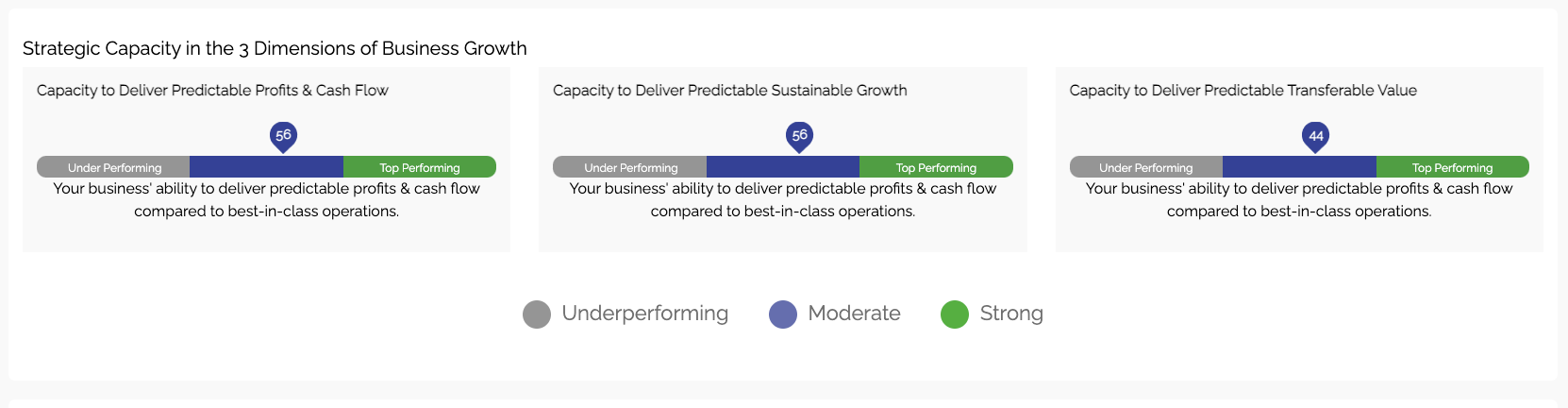This screenshot has height=408, width=1568.
Task: Click the Capacity to Deliver Predictable Transferable Value title
Action: click(x=1243, y=91)
